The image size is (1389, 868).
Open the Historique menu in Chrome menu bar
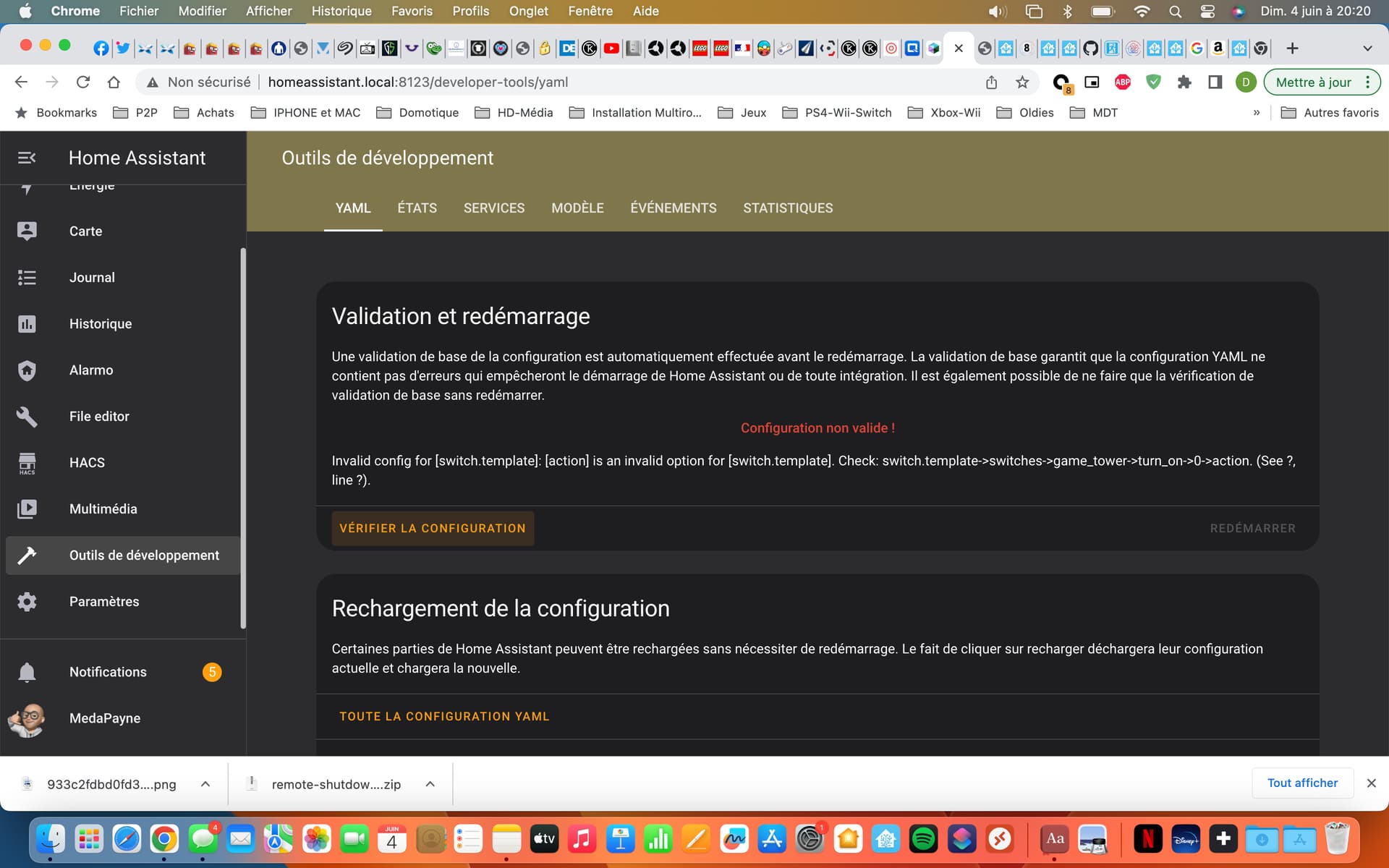coord(341,12)
